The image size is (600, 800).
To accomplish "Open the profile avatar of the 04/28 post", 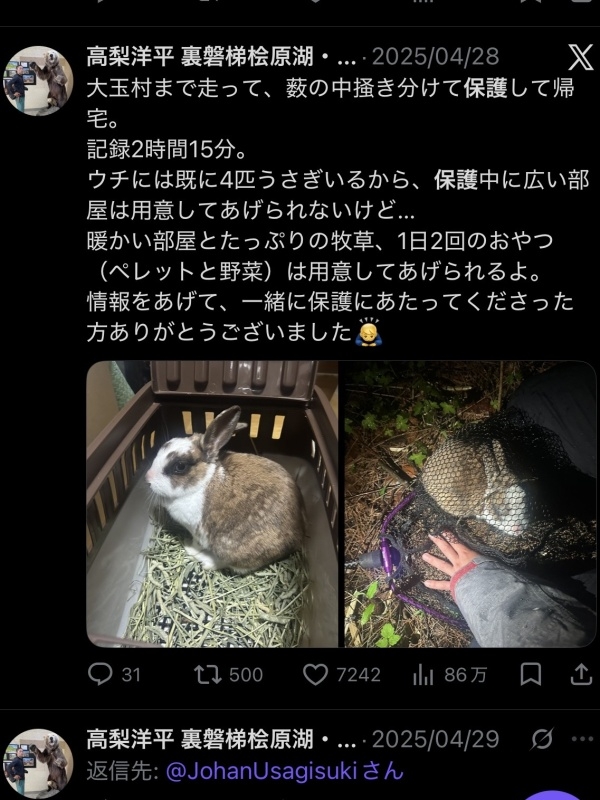I will pyautogui.click(x=38, y=81).
